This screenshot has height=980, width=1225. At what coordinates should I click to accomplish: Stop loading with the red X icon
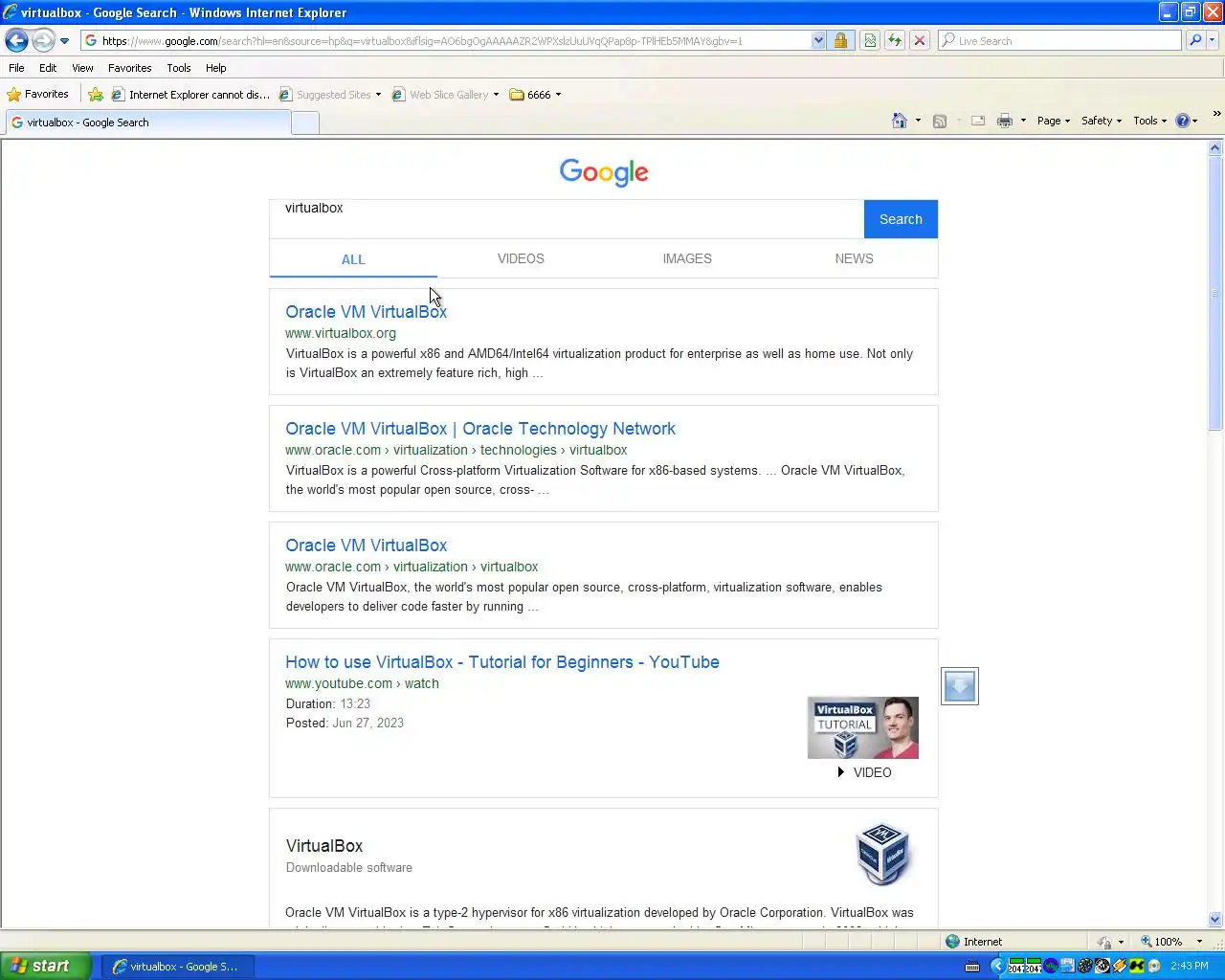click(920, 40)
